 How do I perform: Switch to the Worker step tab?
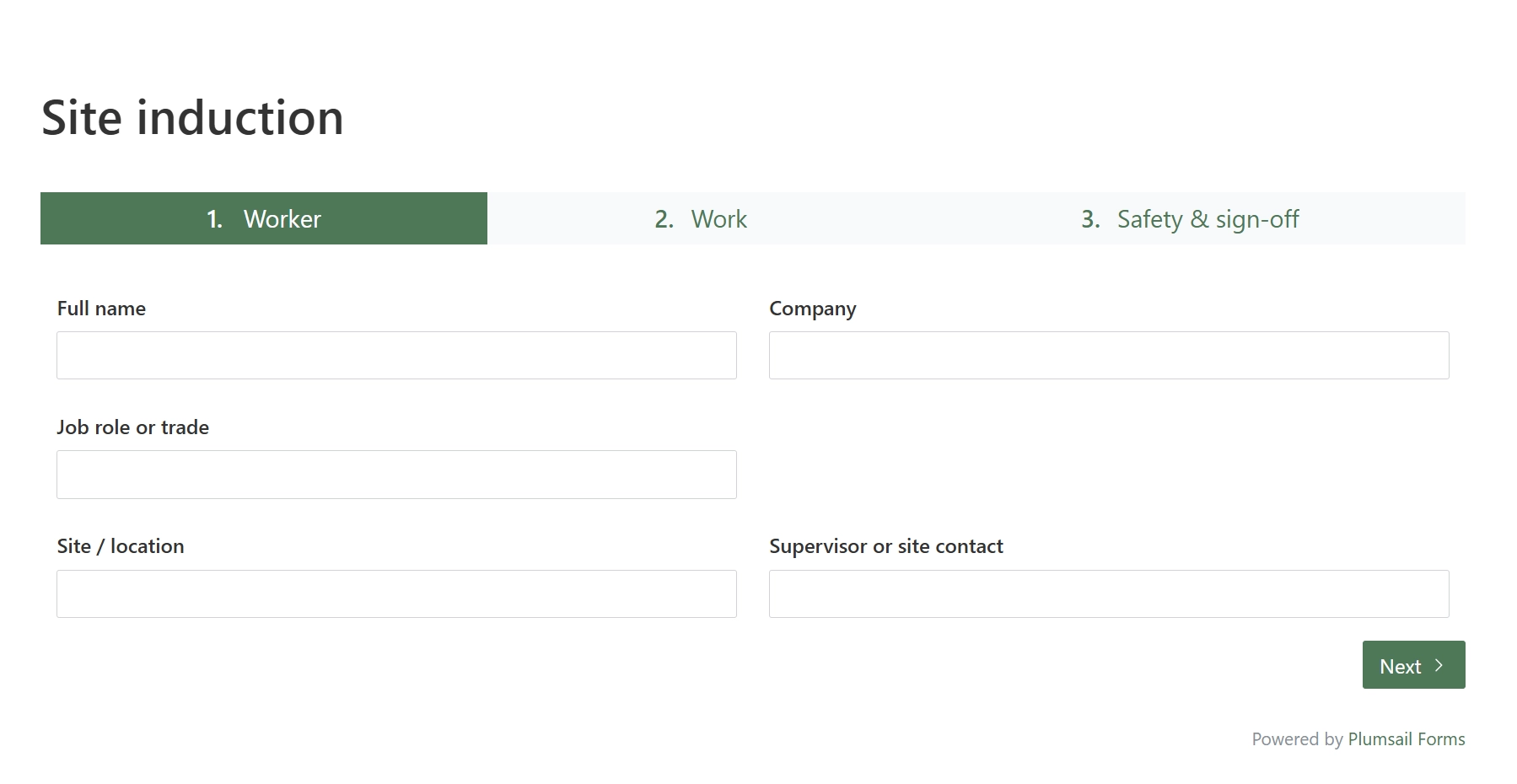coord(264,218)
